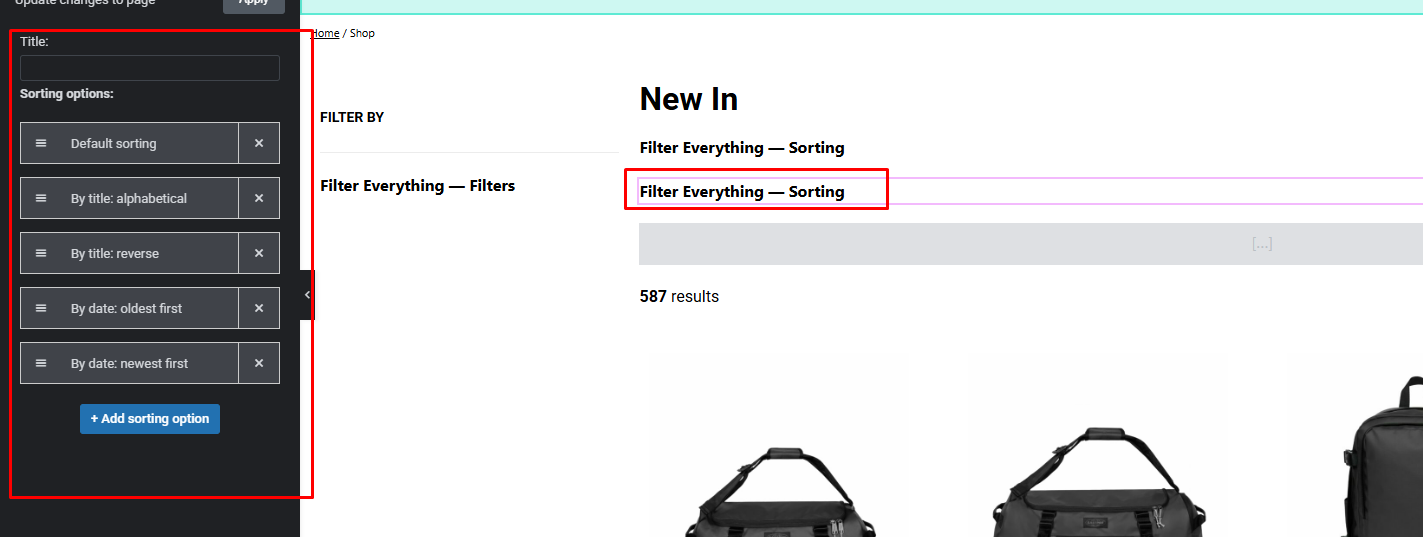This screenshot has height=537, width=1423.
Task: Collapse the sidebar with the arrow handle
Action: (x=307, y=295)
